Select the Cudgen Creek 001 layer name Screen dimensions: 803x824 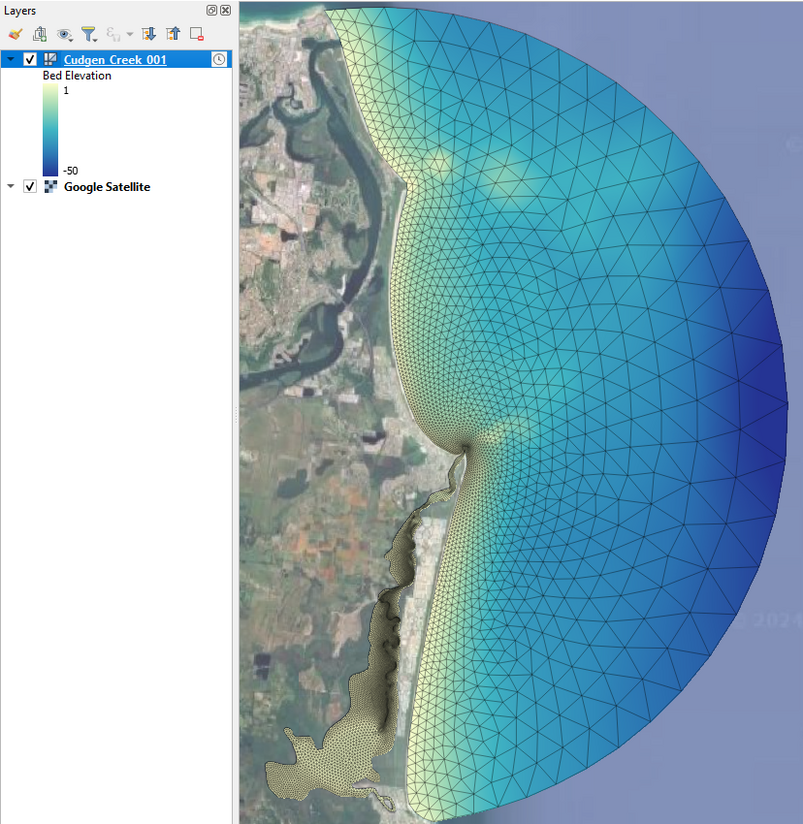(115, 60)
